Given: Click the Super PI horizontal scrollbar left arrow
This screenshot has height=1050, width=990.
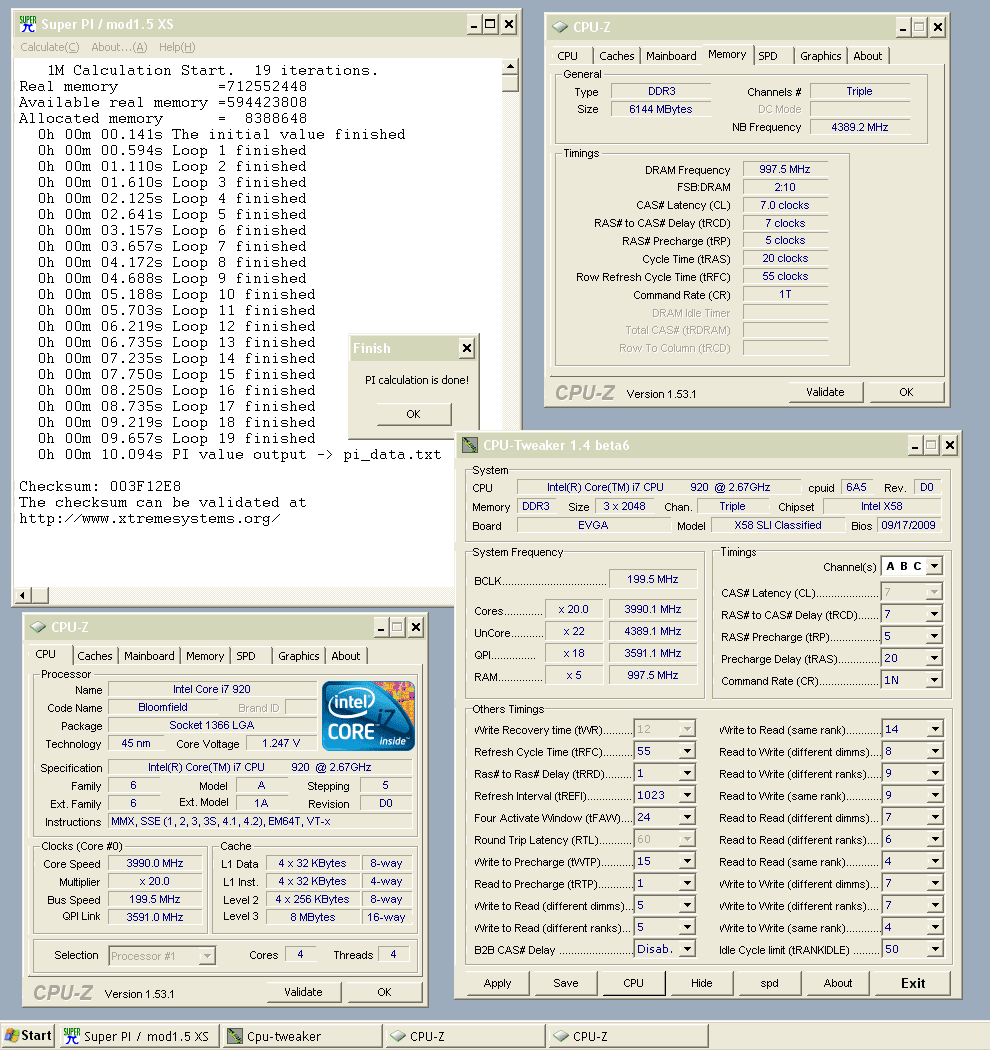Looking at the screenshot, I should pos(23,595).
